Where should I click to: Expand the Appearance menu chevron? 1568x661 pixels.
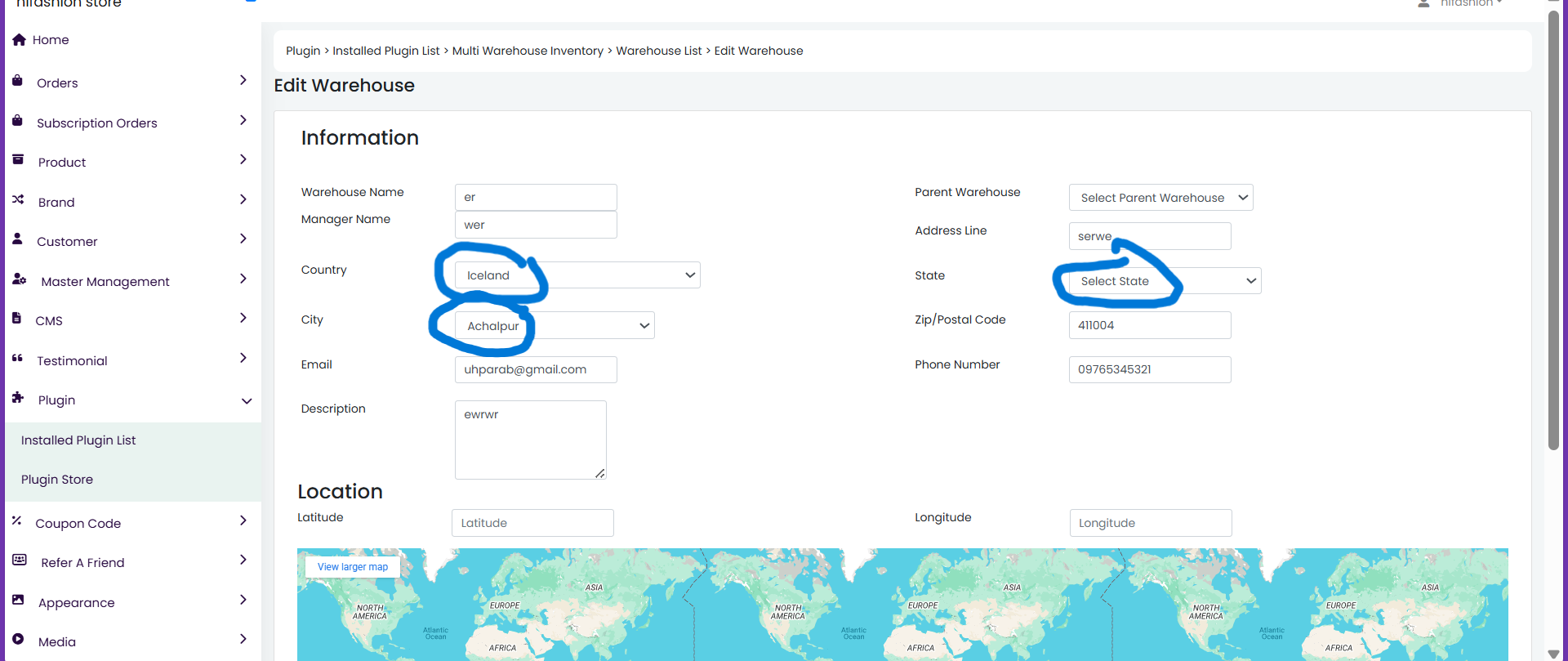click(x=243, y=600)
